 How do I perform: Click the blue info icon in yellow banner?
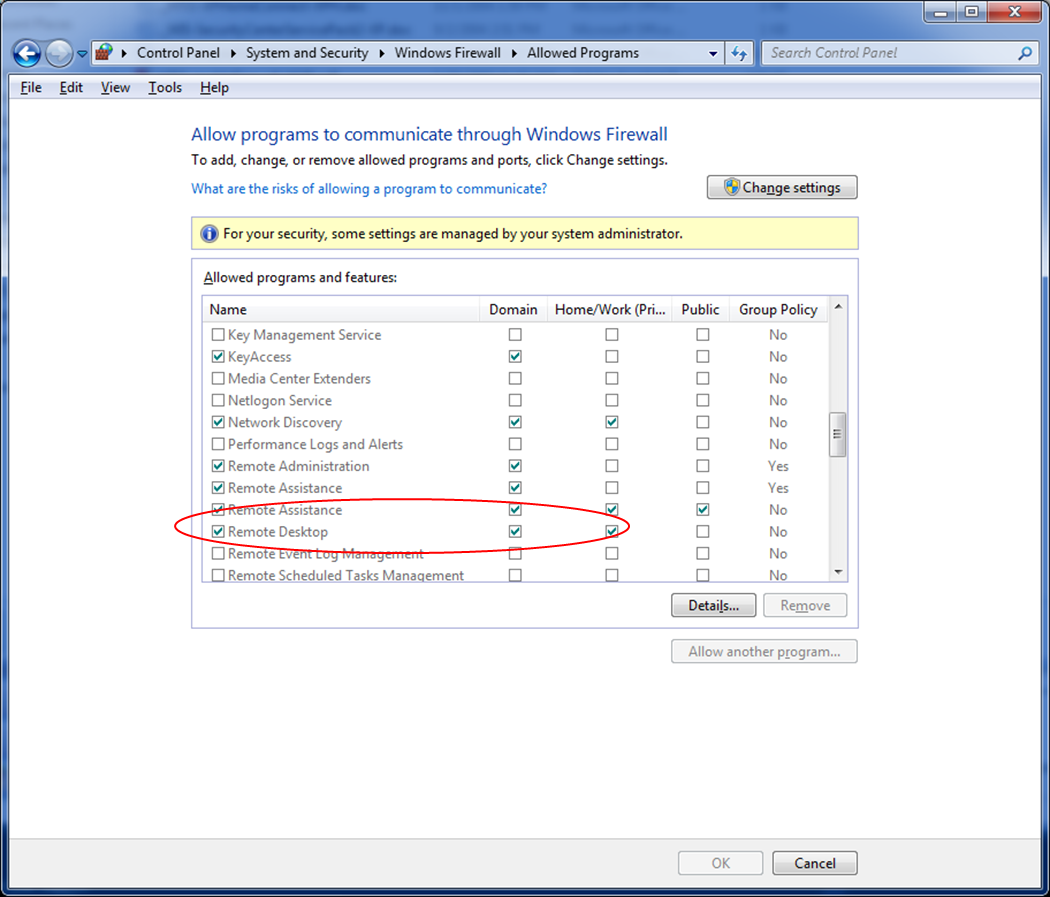209,234
